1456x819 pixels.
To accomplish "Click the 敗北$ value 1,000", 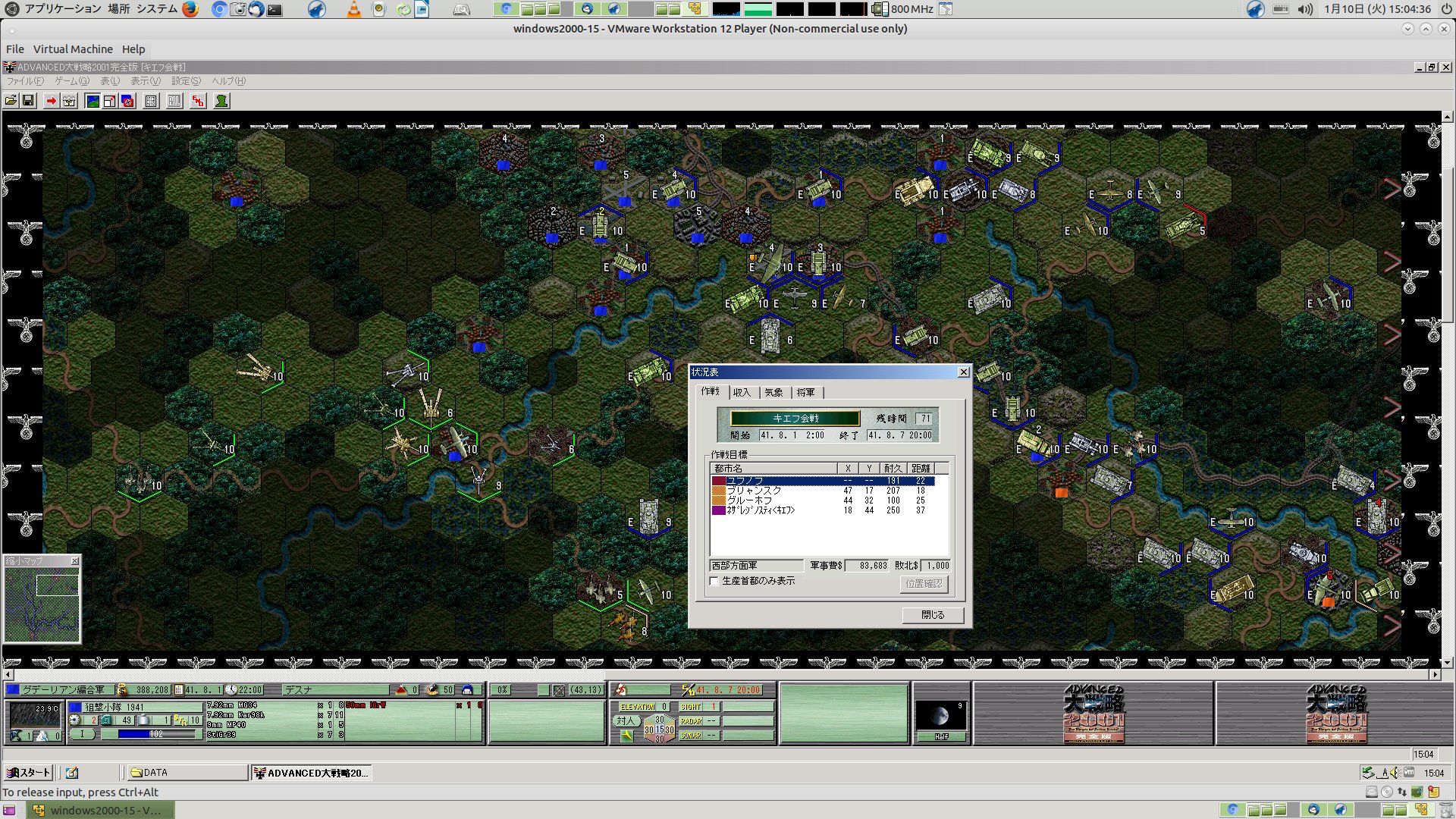I will point(937,566).
